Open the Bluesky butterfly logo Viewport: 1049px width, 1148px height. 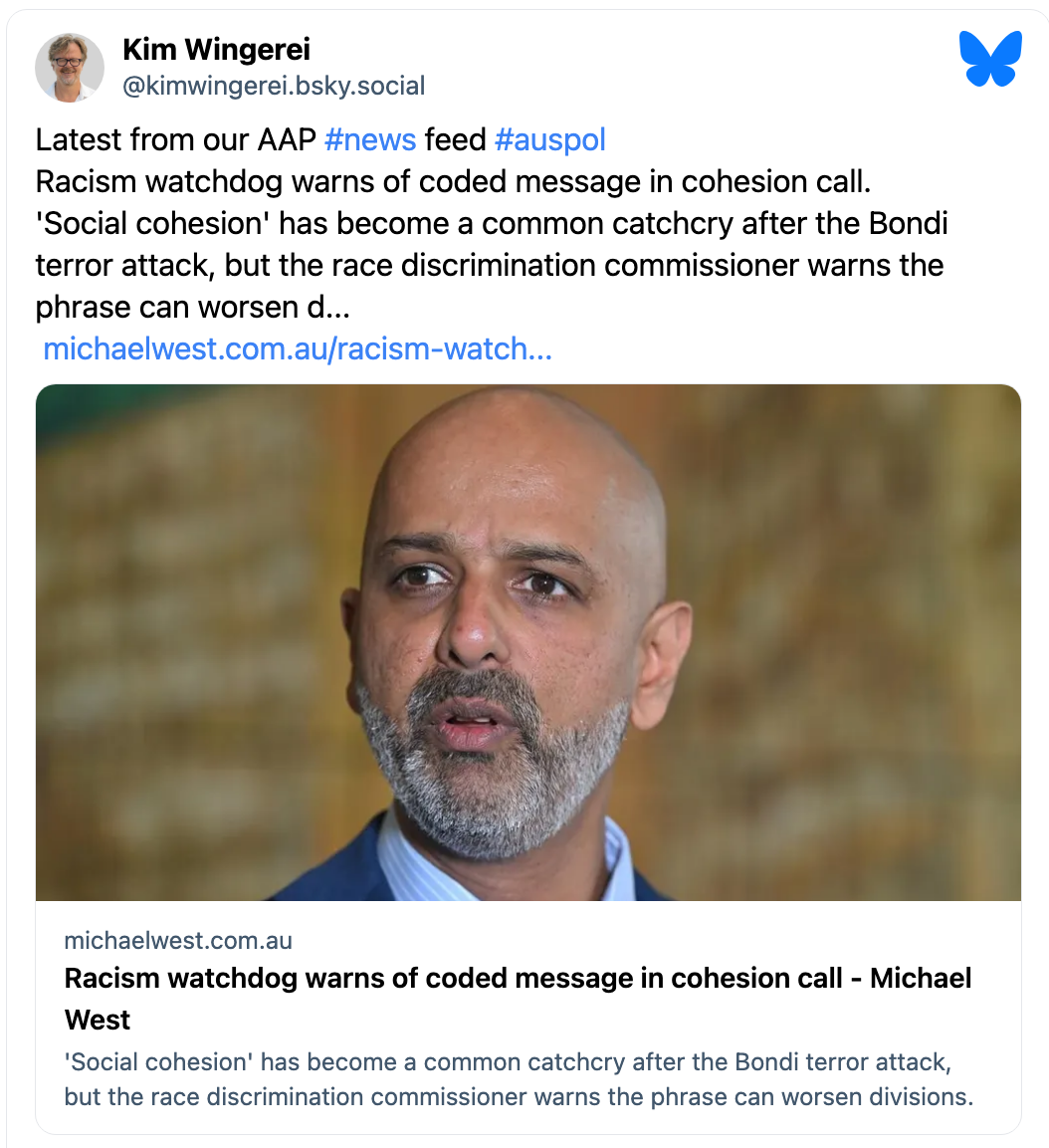coord(990,58)
